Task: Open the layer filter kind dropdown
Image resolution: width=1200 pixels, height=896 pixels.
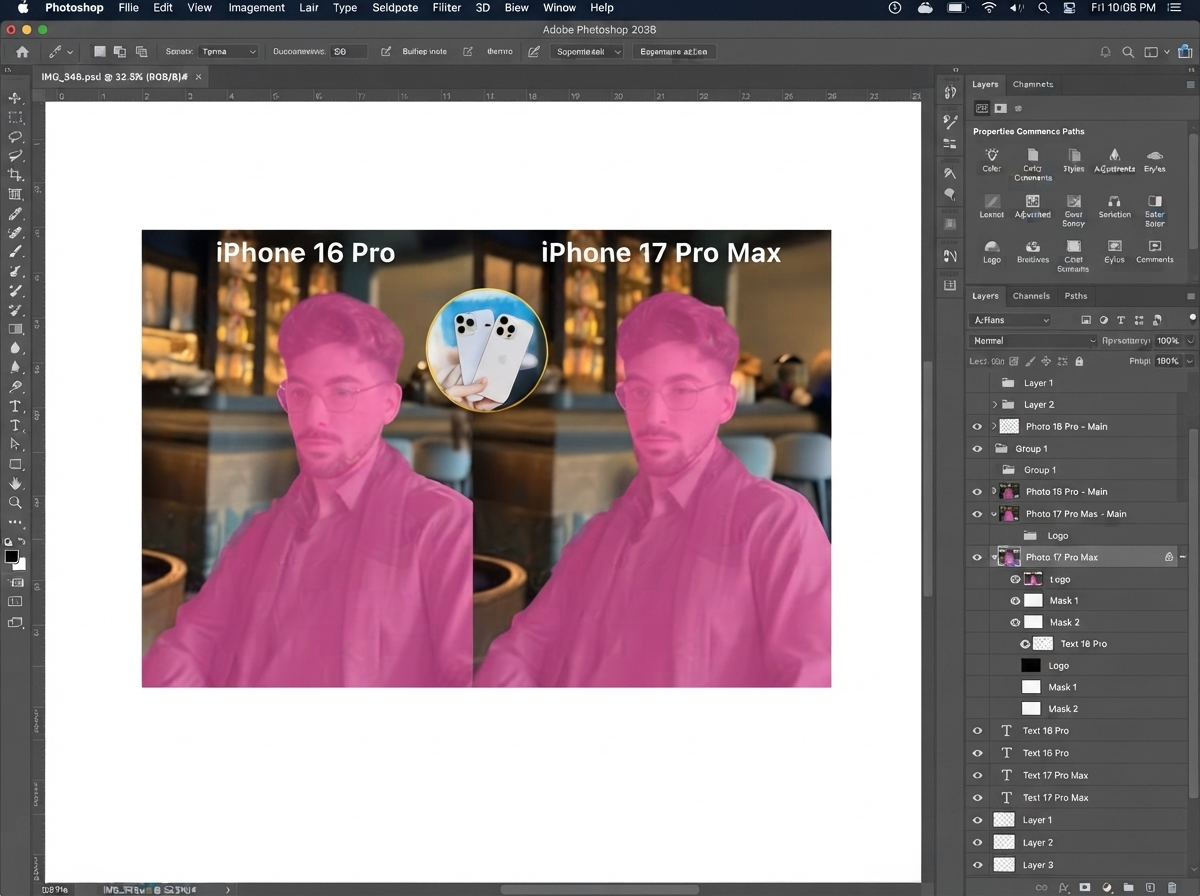Action: [1010, 320]
